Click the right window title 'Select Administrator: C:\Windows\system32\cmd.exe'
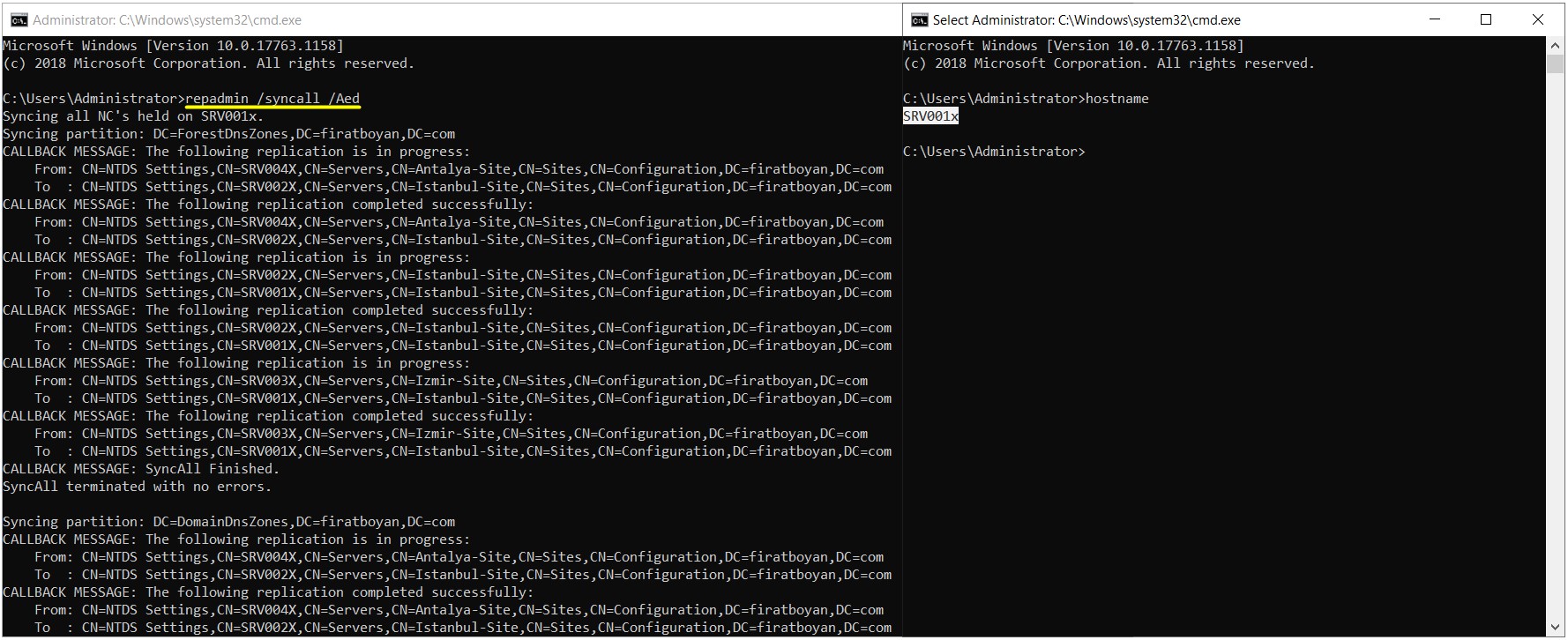 pyautogui.click(x=1086, y=19)
